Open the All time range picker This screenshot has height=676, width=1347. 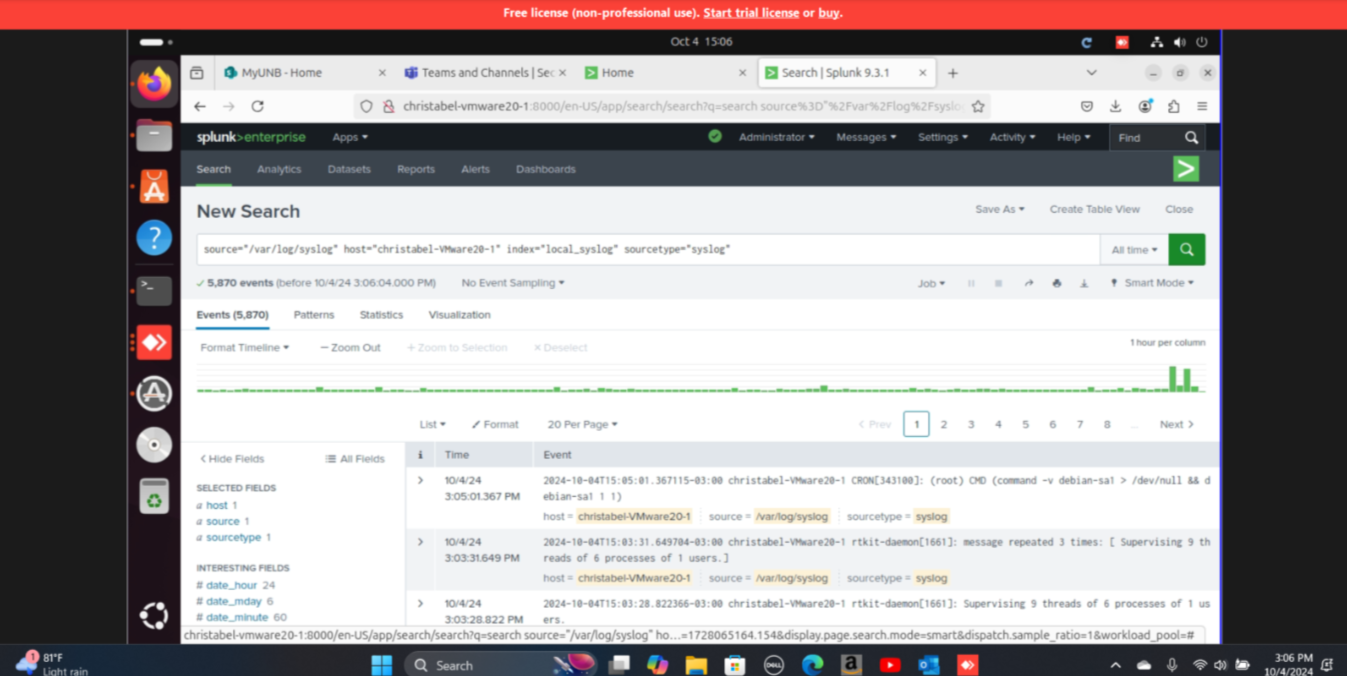pos(1134,250)
